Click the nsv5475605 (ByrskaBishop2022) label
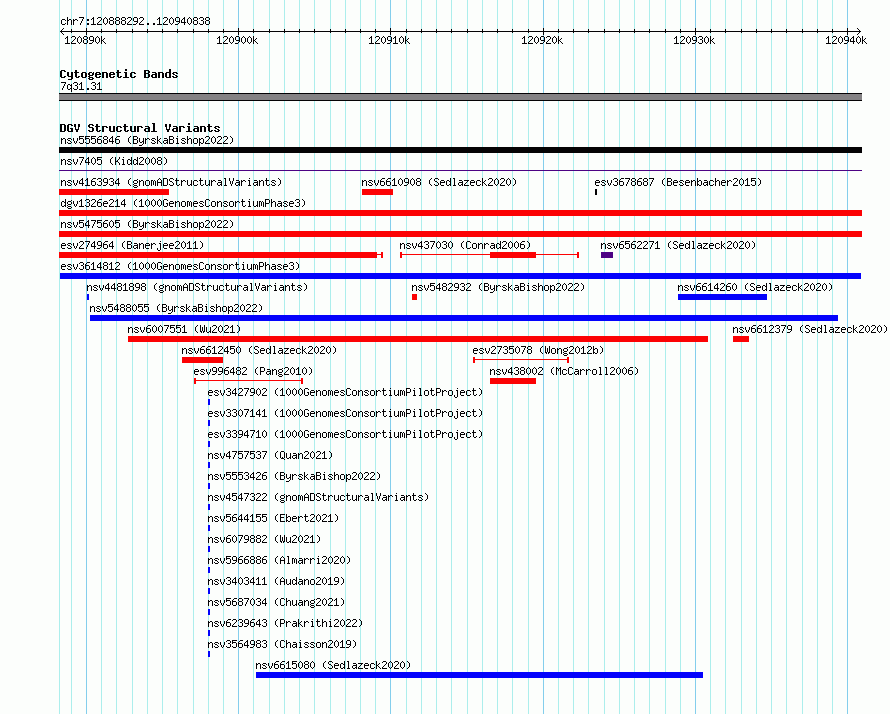Viewport: 890px width, 714px height. point(147,224)
